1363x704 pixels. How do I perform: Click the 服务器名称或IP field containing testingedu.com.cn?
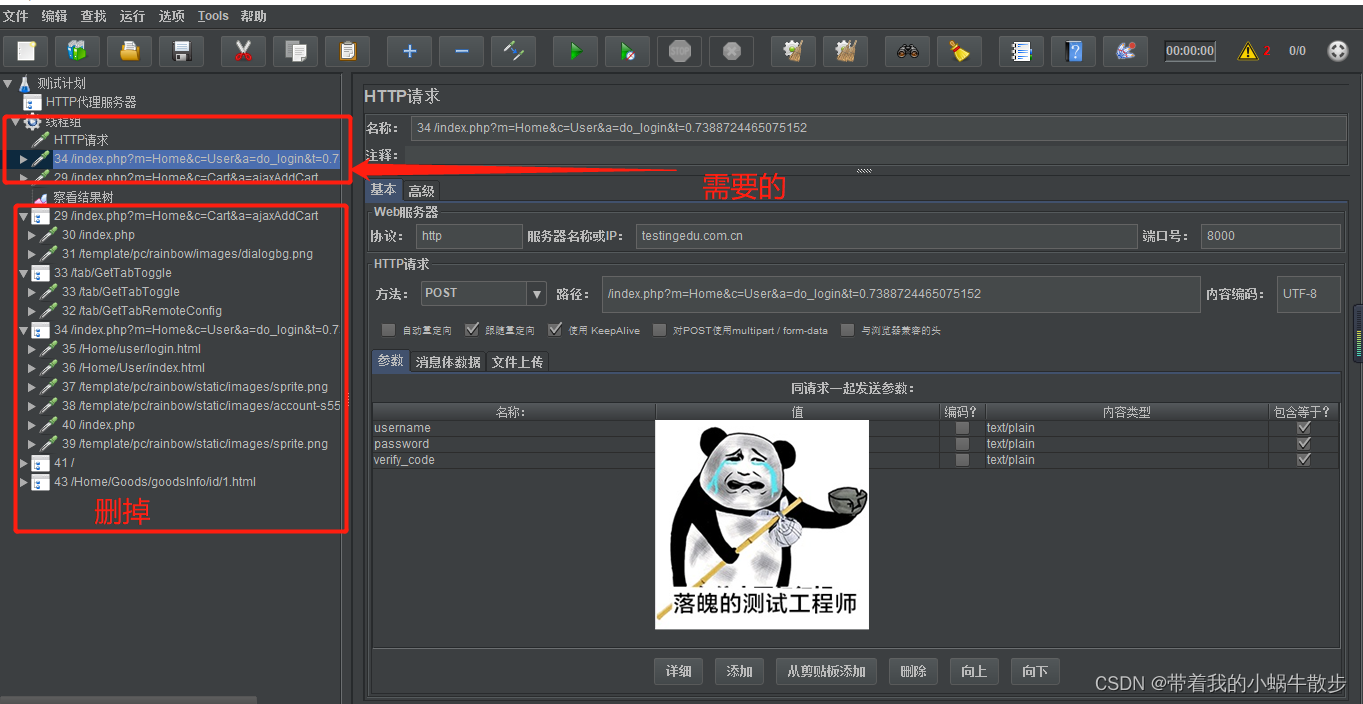pyautogui.click(x=886, y=236)
